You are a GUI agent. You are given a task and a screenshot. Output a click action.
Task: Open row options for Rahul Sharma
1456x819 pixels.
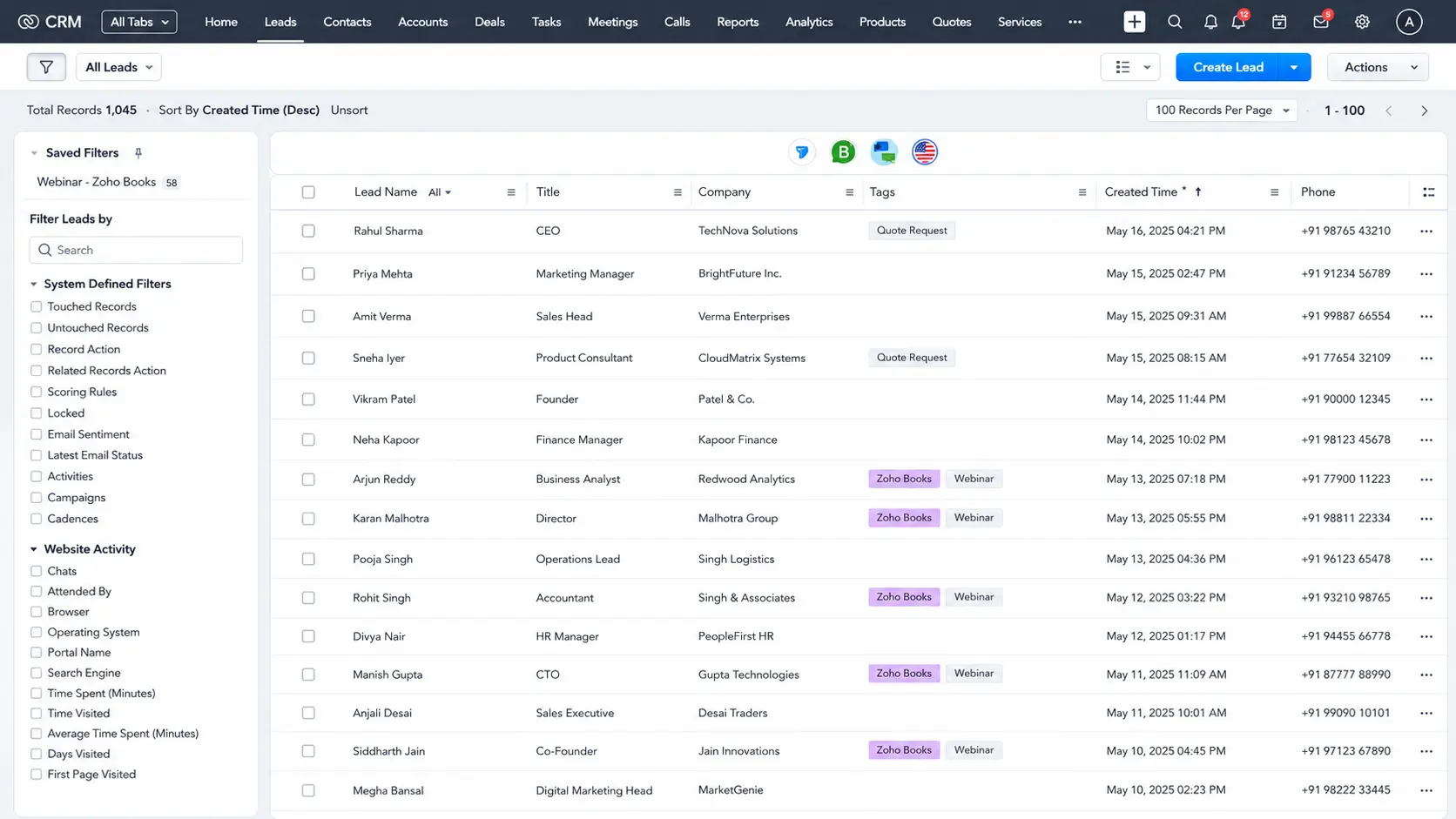pyautogui.click(x=1426, y=232)
